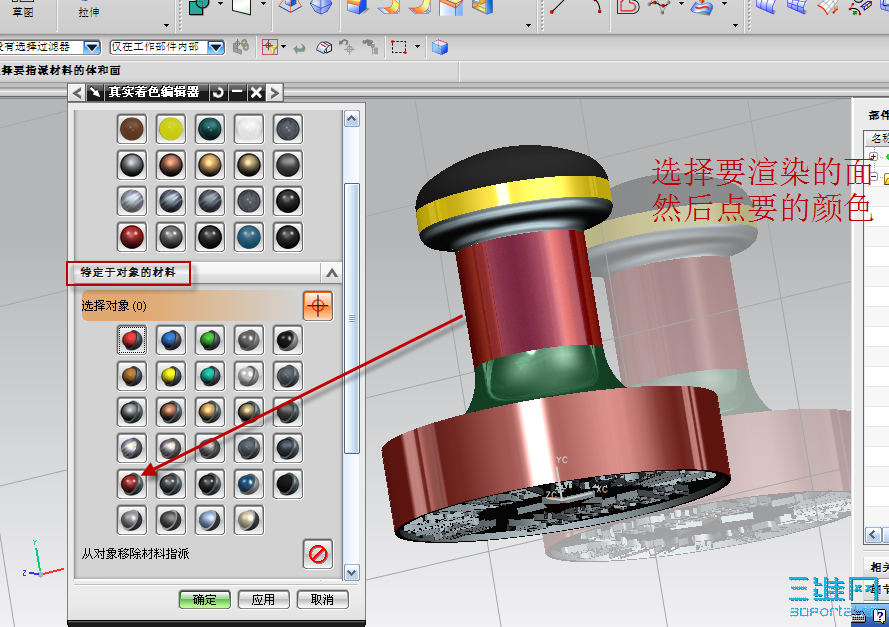Select the light blue material in the last swatch row
889x627 pixels.
coord(210,520)
